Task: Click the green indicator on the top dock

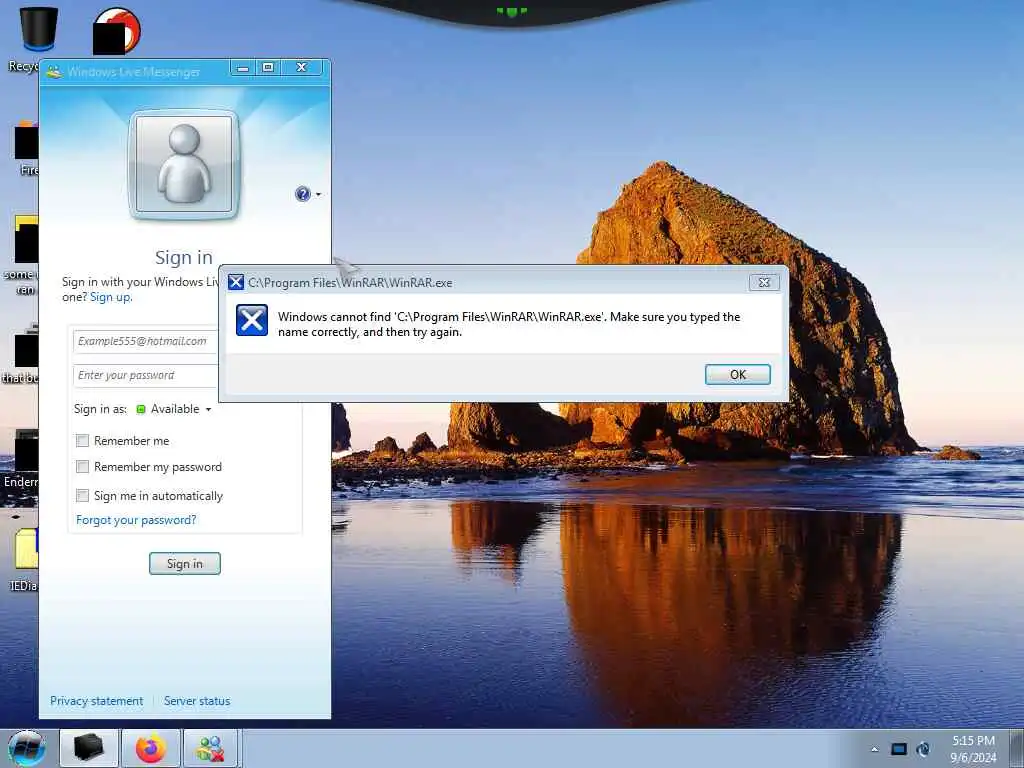Action: (x=511, y=11)
